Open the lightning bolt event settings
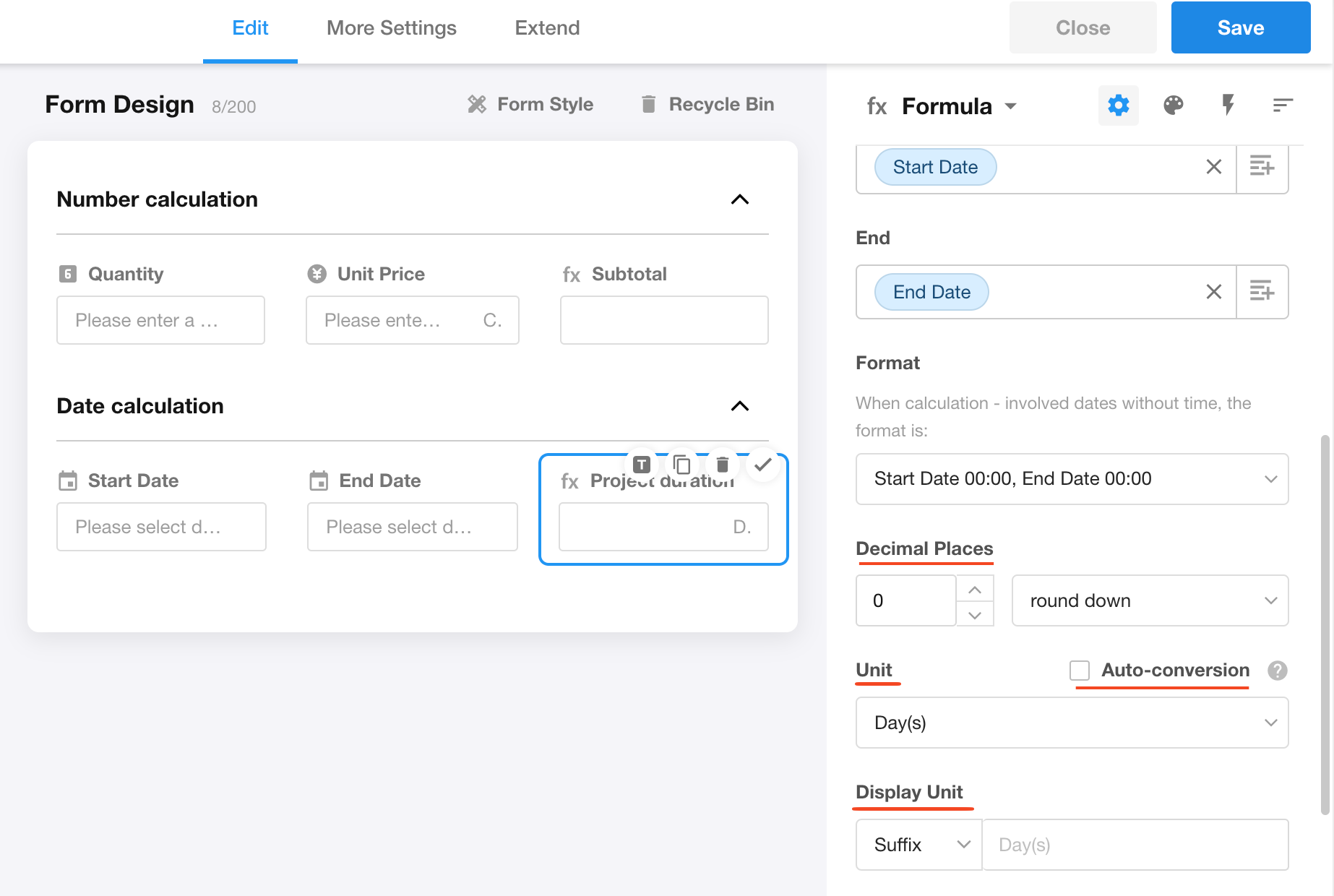This screenshot has width=1334, height=896. coord(1228,105)
